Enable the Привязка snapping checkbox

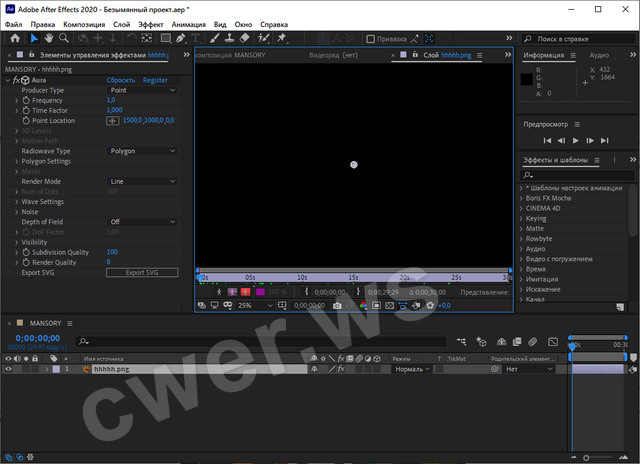click(x=371, y=39)
